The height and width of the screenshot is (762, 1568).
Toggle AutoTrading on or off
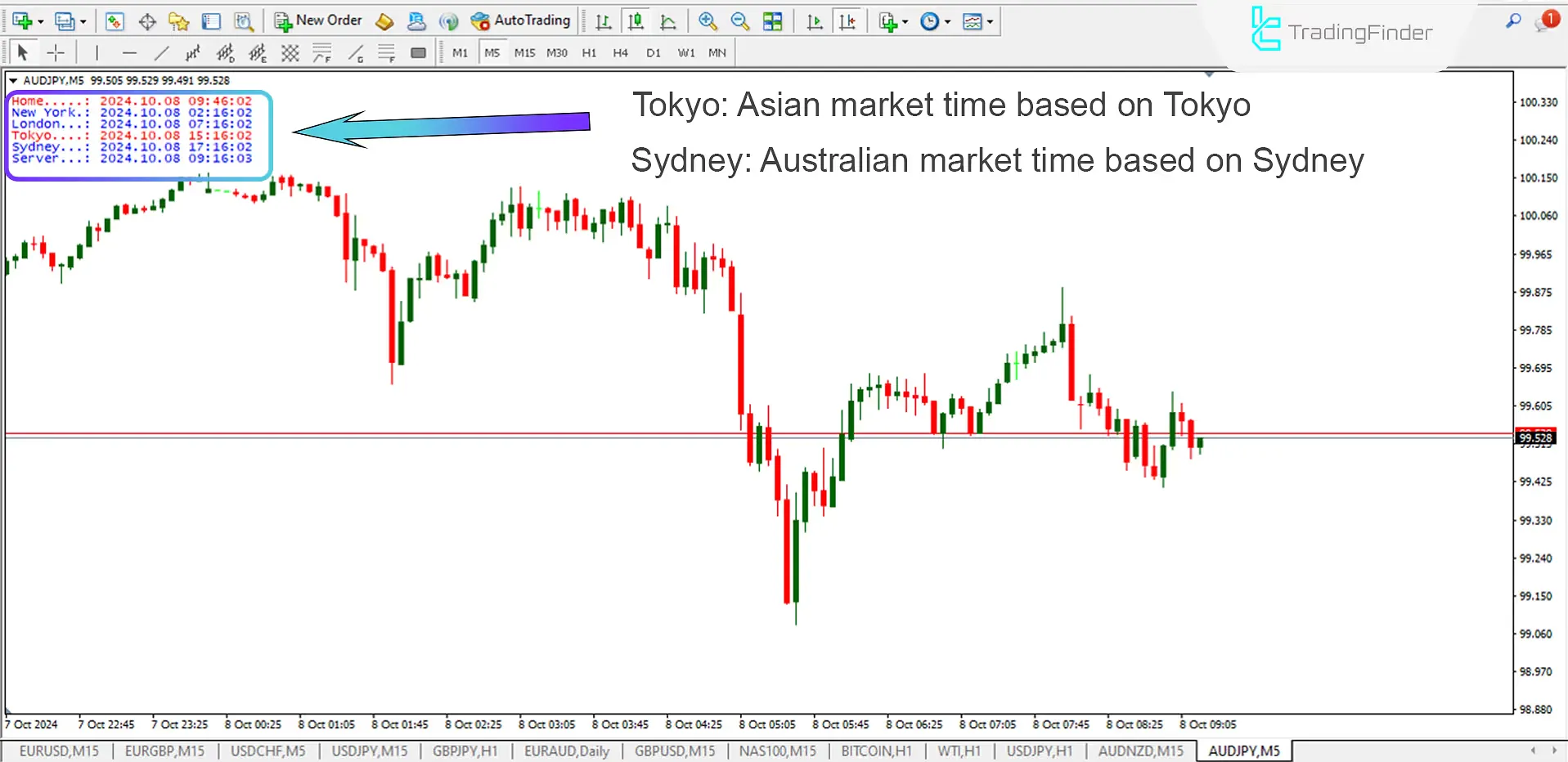(x=521, y=20)
